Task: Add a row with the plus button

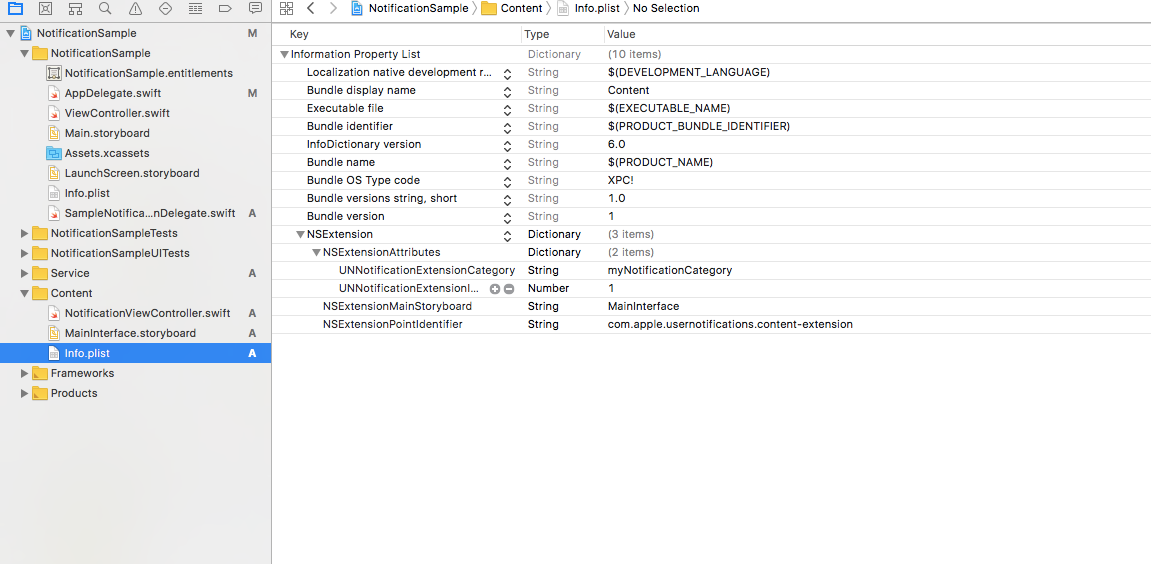Action: (495, 289)
